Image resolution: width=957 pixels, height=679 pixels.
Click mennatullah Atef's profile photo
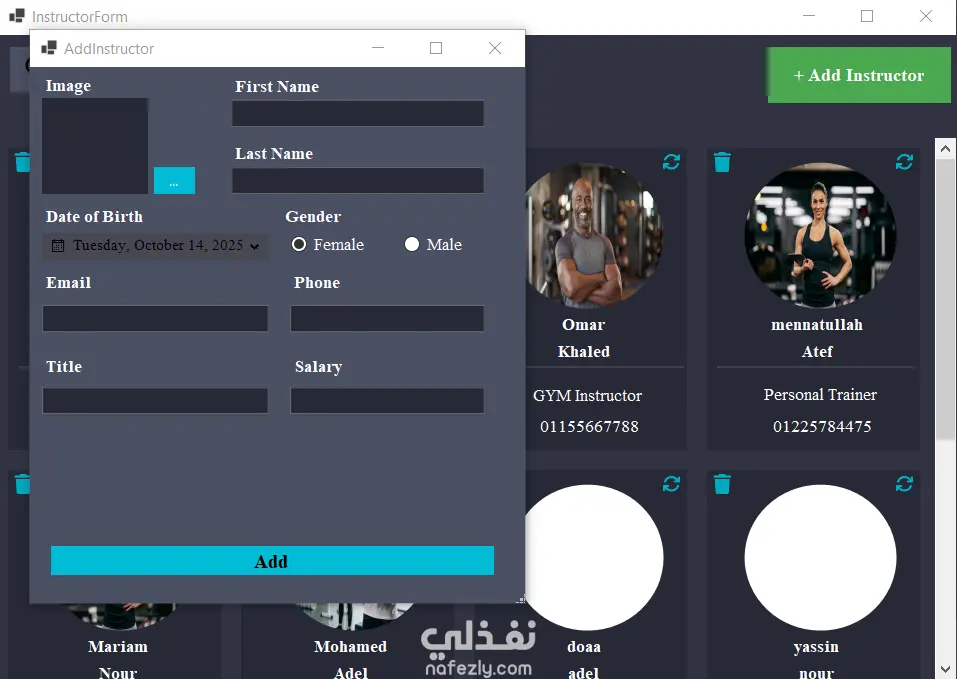[x=820, y=235]
